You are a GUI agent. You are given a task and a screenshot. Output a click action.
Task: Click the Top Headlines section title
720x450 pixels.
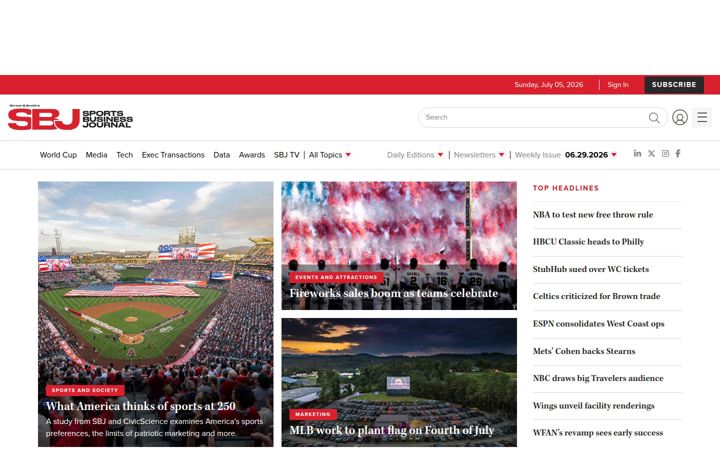click(x=566, y=188)
